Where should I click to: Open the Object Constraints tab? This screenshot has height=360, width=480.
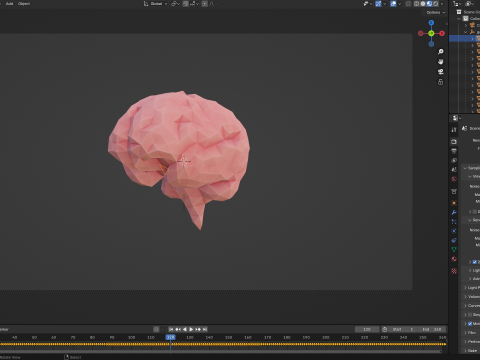tap(454, 240)
